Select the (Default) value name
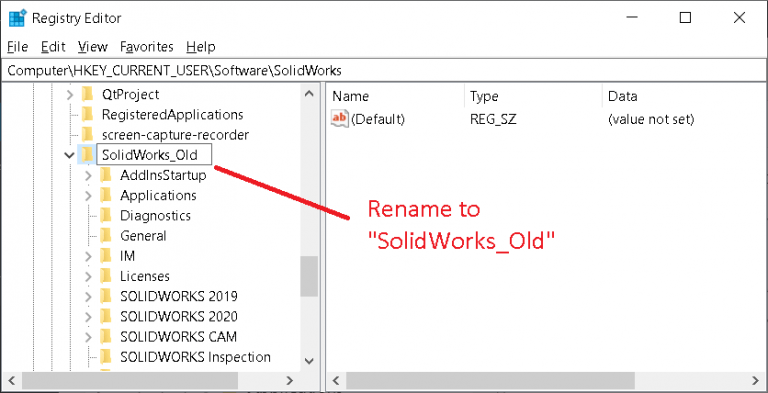Viewport: 768px width, 393px height. pyautogui.click(x=378, y=119)
